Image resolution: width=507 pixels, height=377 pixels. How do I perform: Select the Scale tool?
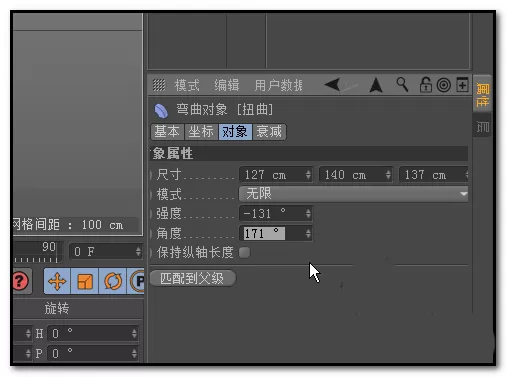click(85, 281)
